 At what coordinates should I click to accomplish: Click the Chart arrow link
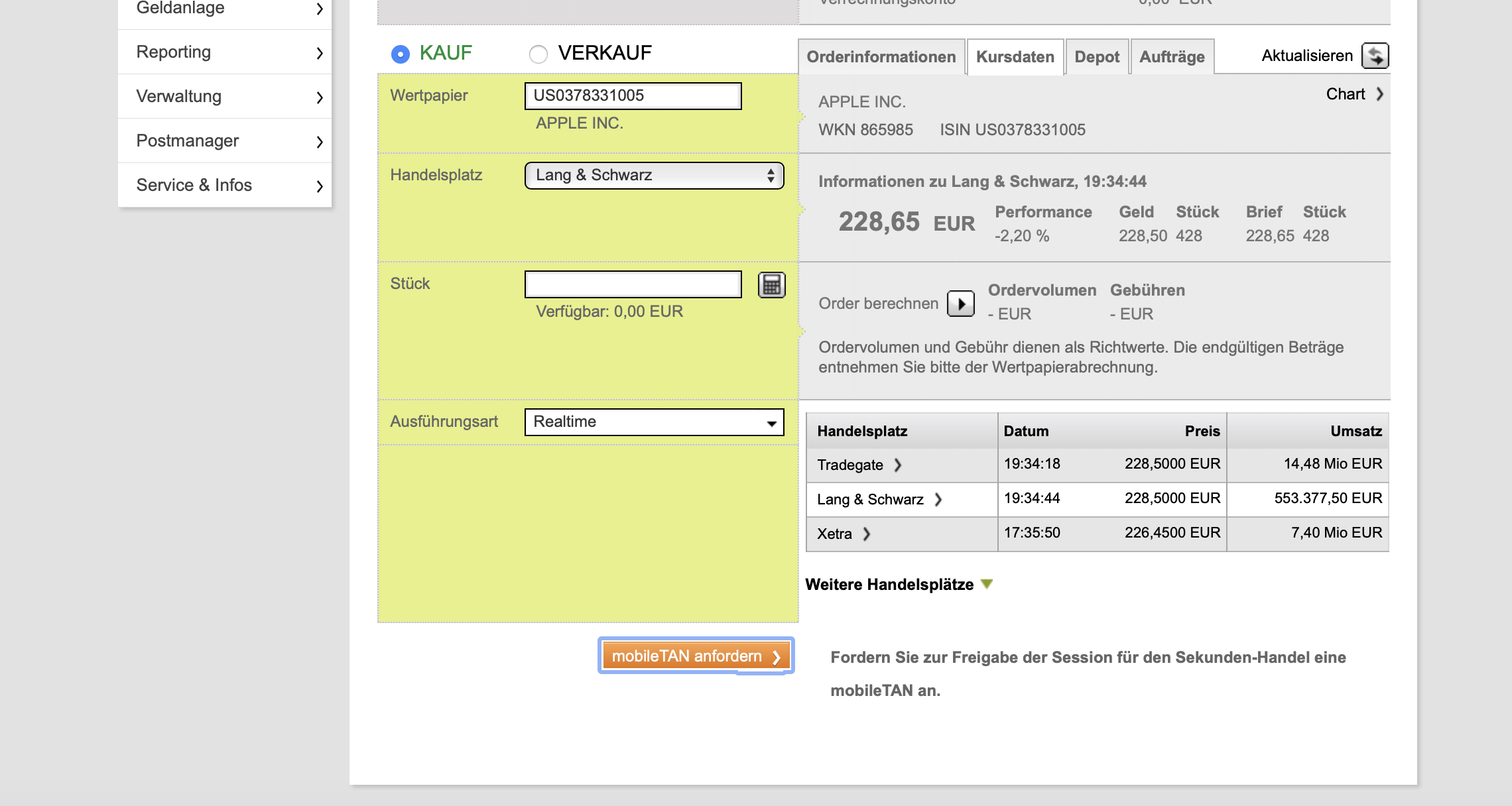(1379, 94)
